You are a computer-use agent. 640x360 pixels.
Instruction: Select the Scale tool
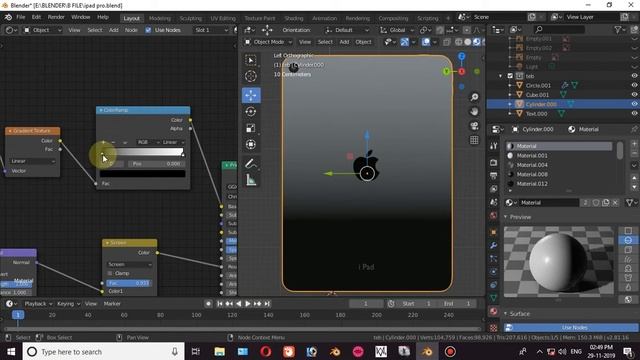(x=251, y=128)
